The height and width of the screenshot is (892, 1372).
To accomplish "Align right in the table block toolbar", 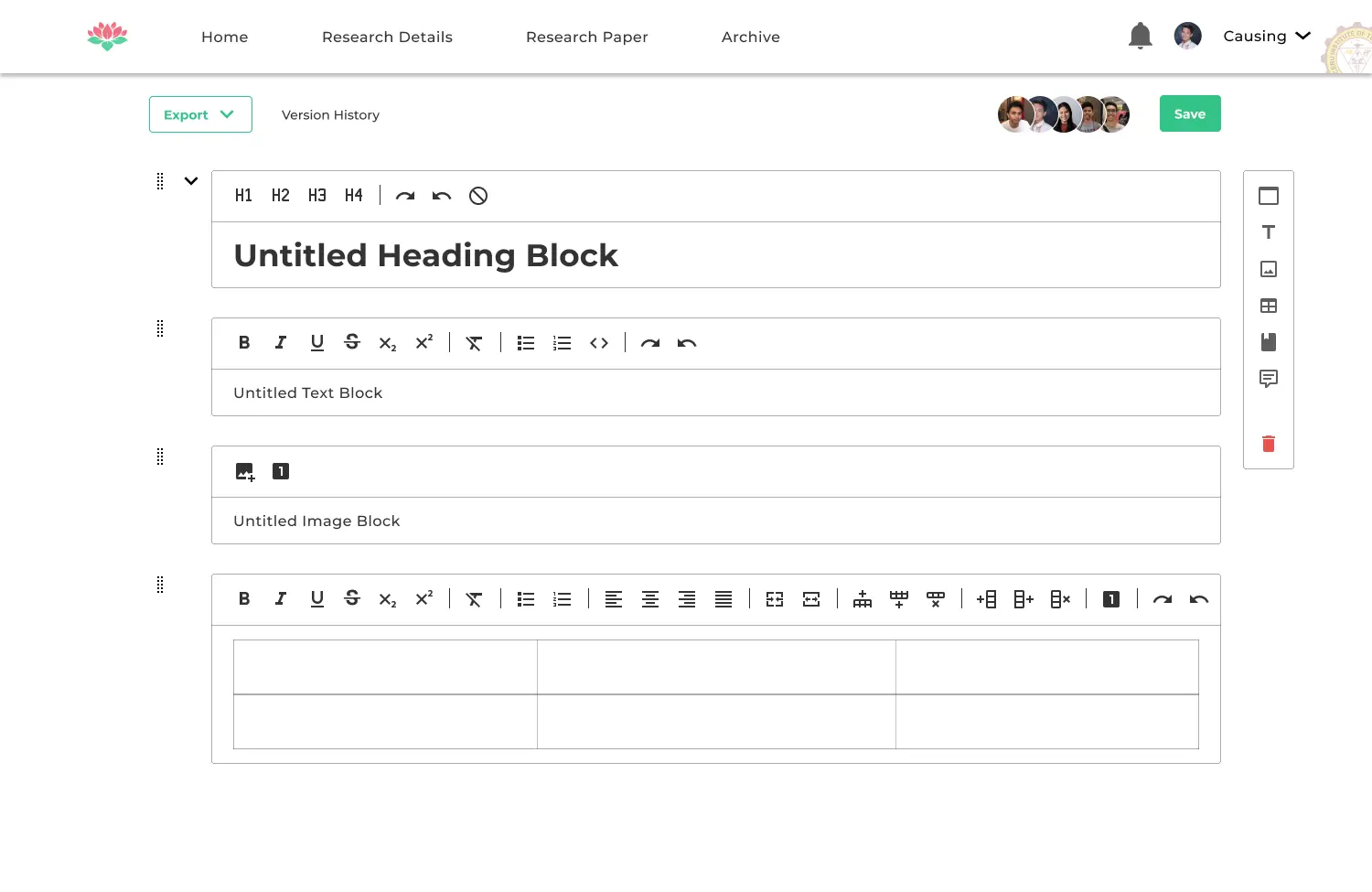I will click(x=687, y=599).
